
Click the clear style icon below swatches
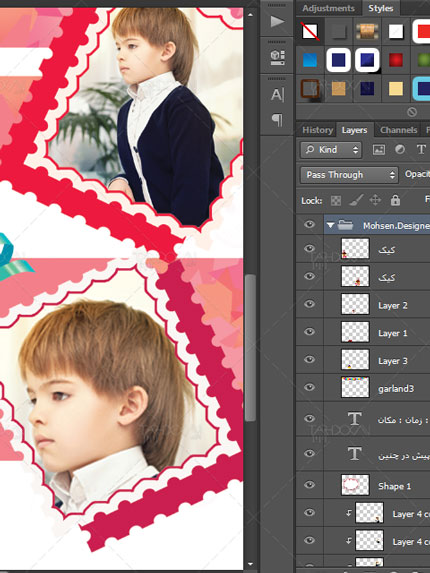pos(412,111)
